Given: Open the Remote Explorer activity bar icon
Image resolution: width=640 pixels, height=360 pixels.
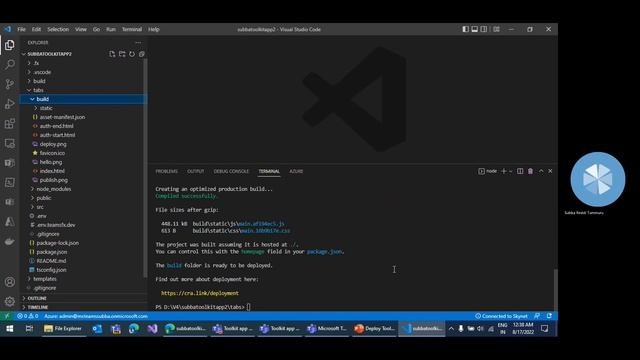Looking at the screenshot, I should pos(9,143).
